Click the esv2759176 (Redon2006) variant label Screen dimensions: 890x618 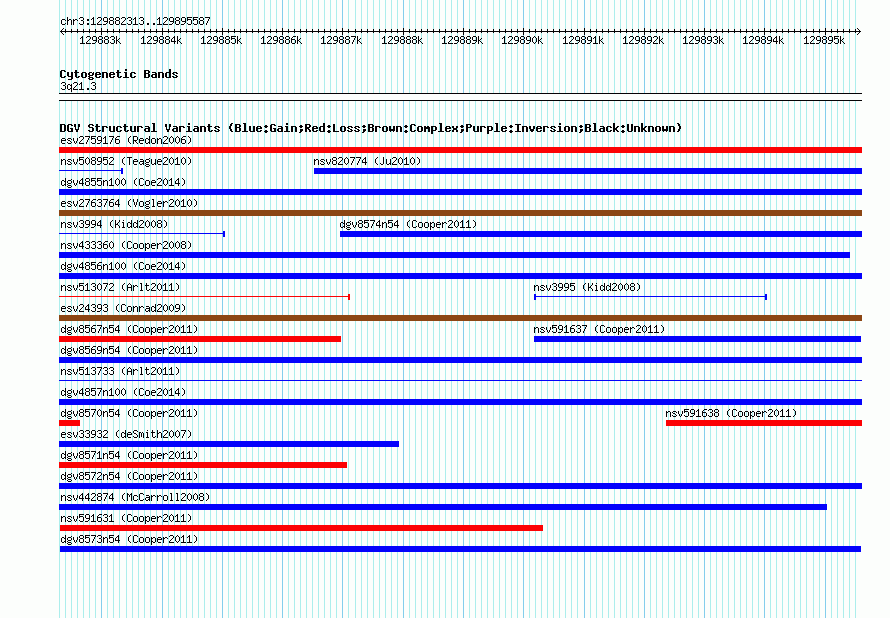(x=126, y=140)
